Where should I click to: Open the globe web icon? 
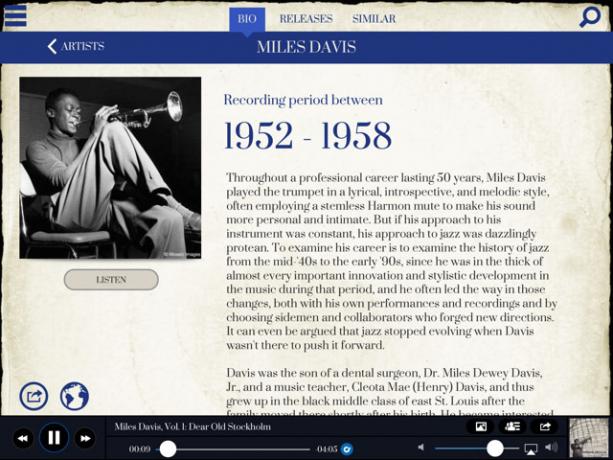(x=74, y=396)
